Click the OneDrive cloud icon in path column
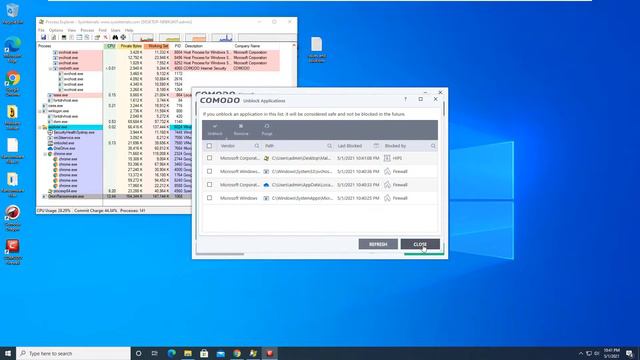The height and width of the screenshot is (360, 640). (x=266, y=185)
